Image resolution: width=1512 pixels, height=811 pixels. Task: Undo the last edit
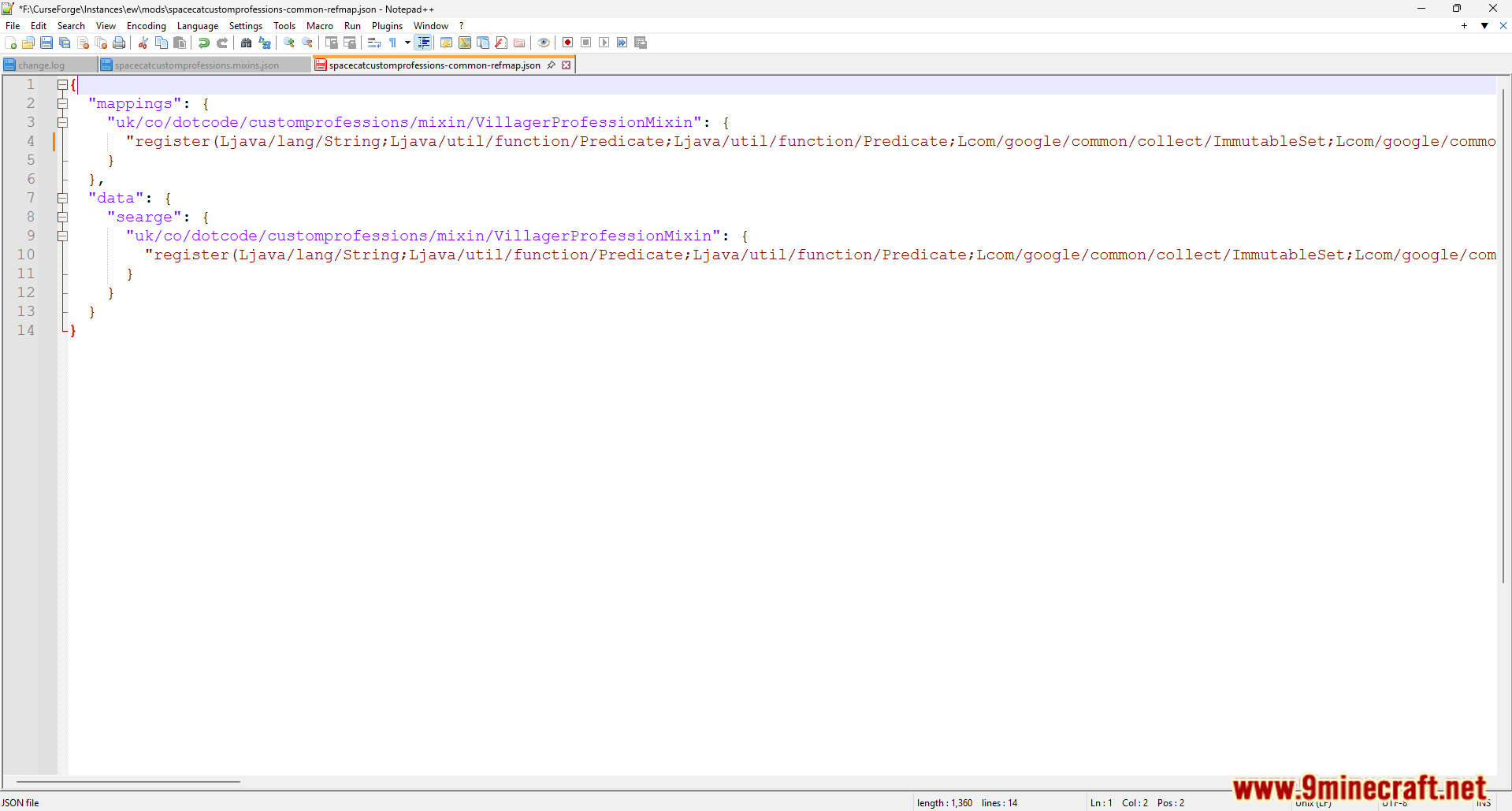[x=204, y=43]
